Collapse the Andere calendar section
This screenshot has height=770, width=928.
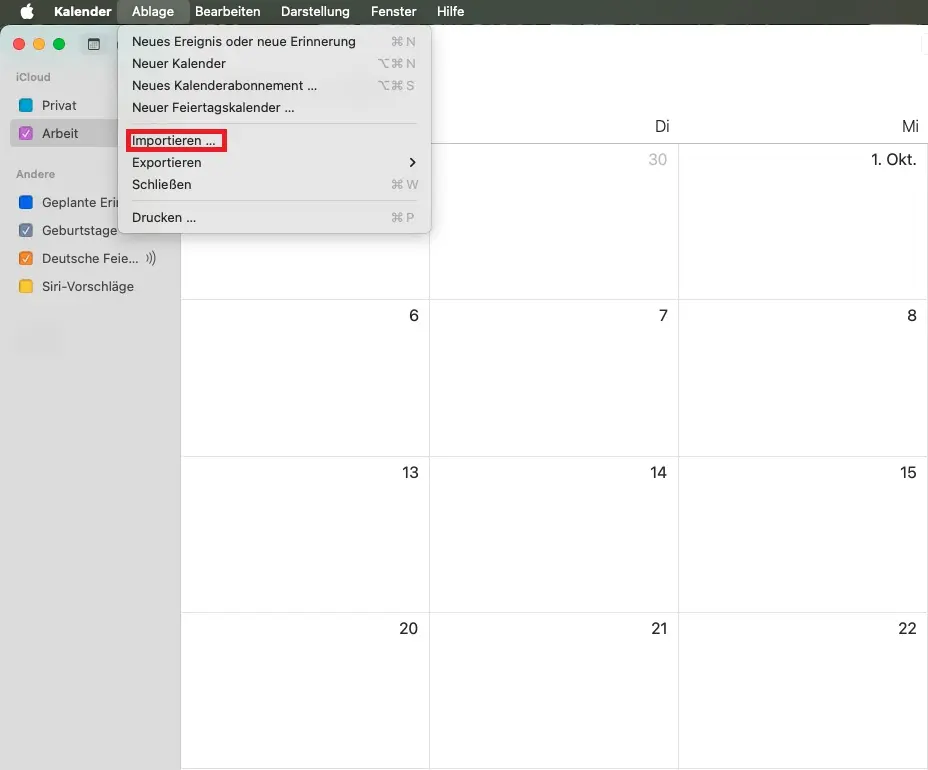[x=35, y=174]
